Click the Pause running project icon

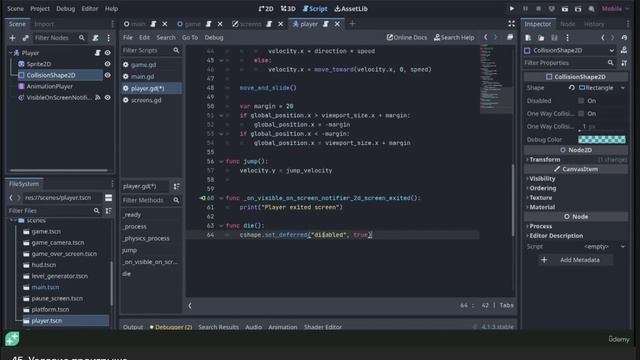click(525, 9)
